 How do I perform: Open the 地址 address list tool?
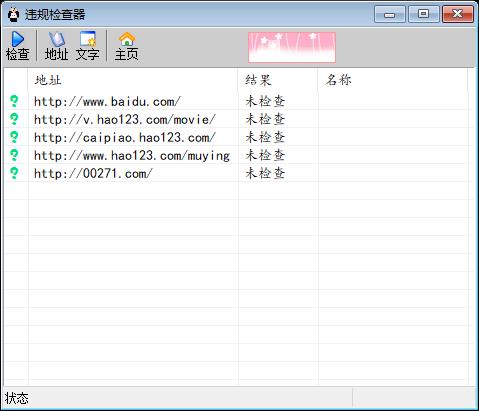tap(56, 46)
